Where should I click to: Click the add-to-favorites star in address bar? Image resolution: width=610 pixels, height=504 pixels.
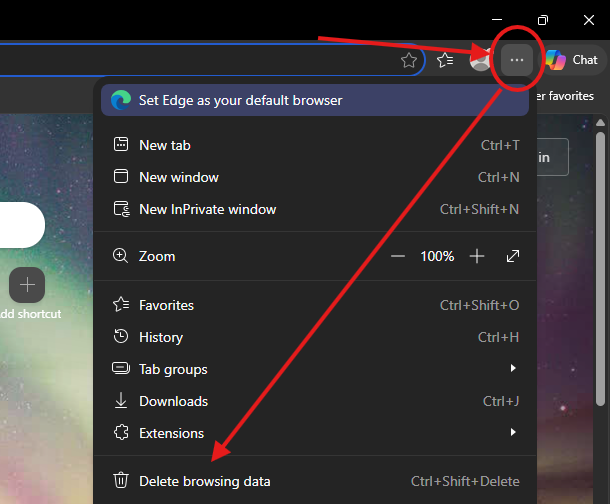(409, 60)
